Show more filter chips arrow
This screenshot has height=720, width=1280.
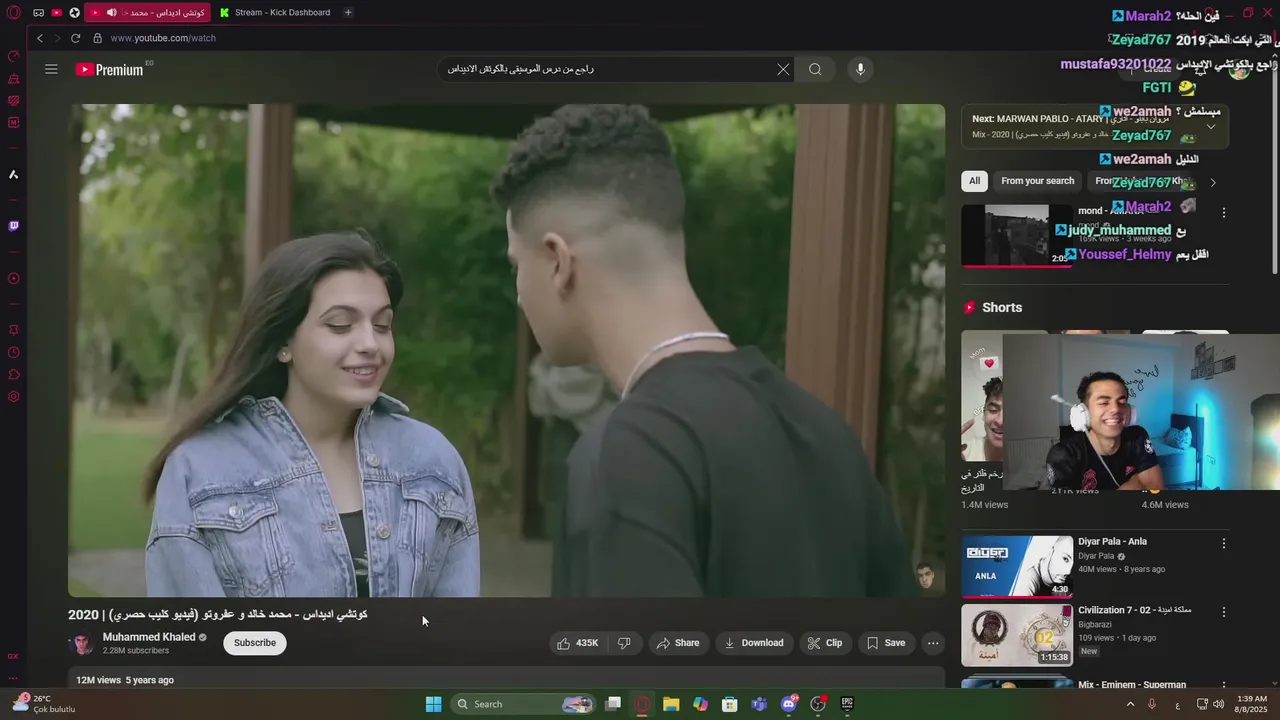pyautogui.click(x=1213, y=182)
